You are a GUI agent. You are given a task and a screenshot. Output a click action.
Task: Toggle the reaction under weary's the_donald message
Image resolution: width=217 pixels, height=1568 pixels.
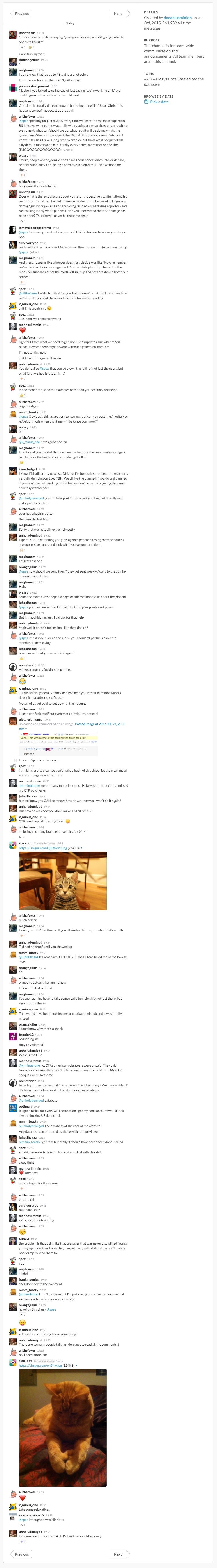click(x=23, y=175)
